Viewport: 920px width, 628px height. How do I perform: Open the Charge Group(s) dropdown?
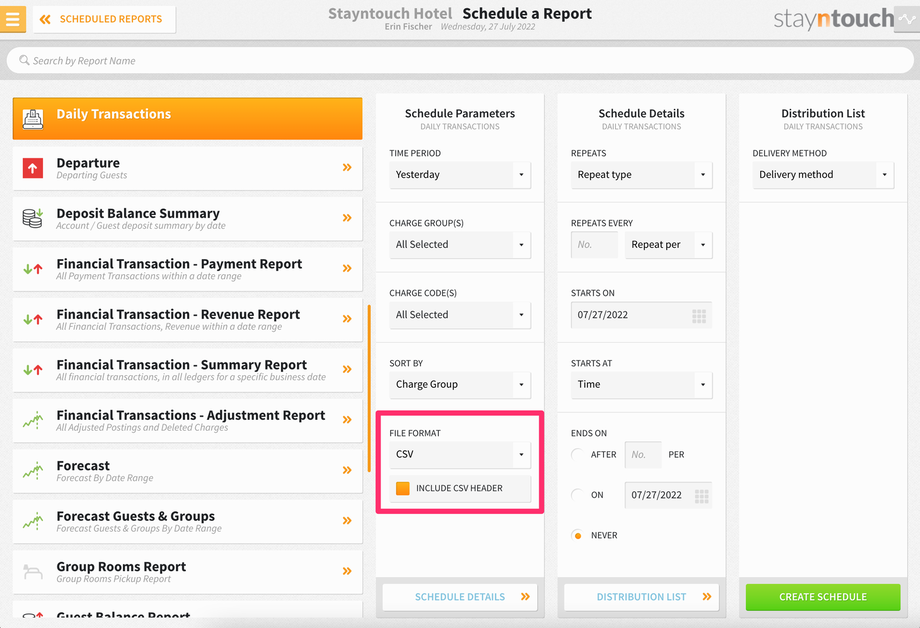pos(460,245)
